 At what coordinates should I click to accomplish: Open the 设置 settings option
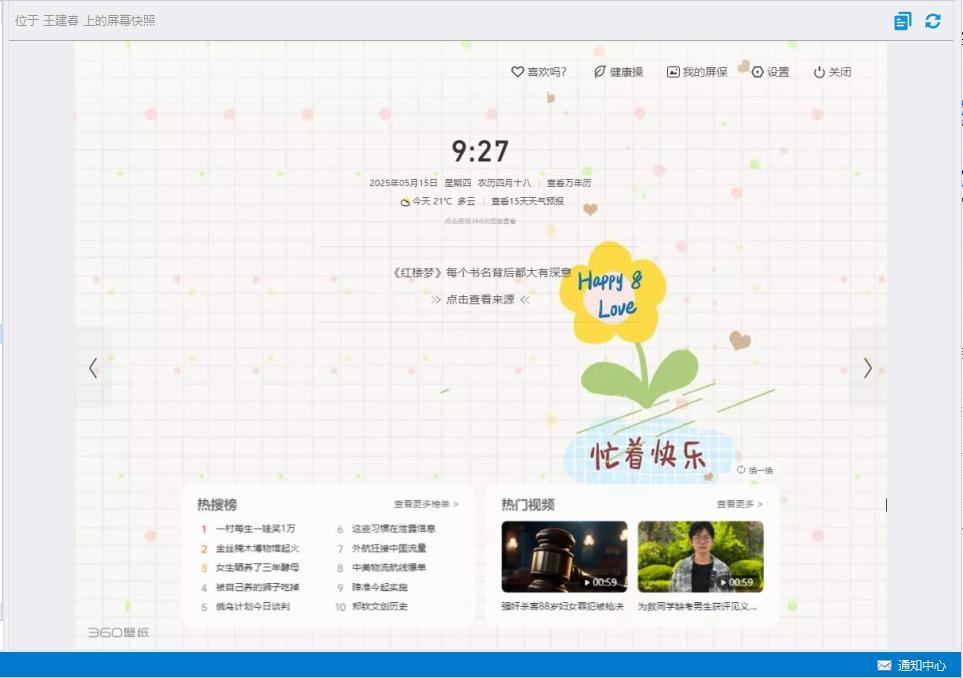[771, 72]
